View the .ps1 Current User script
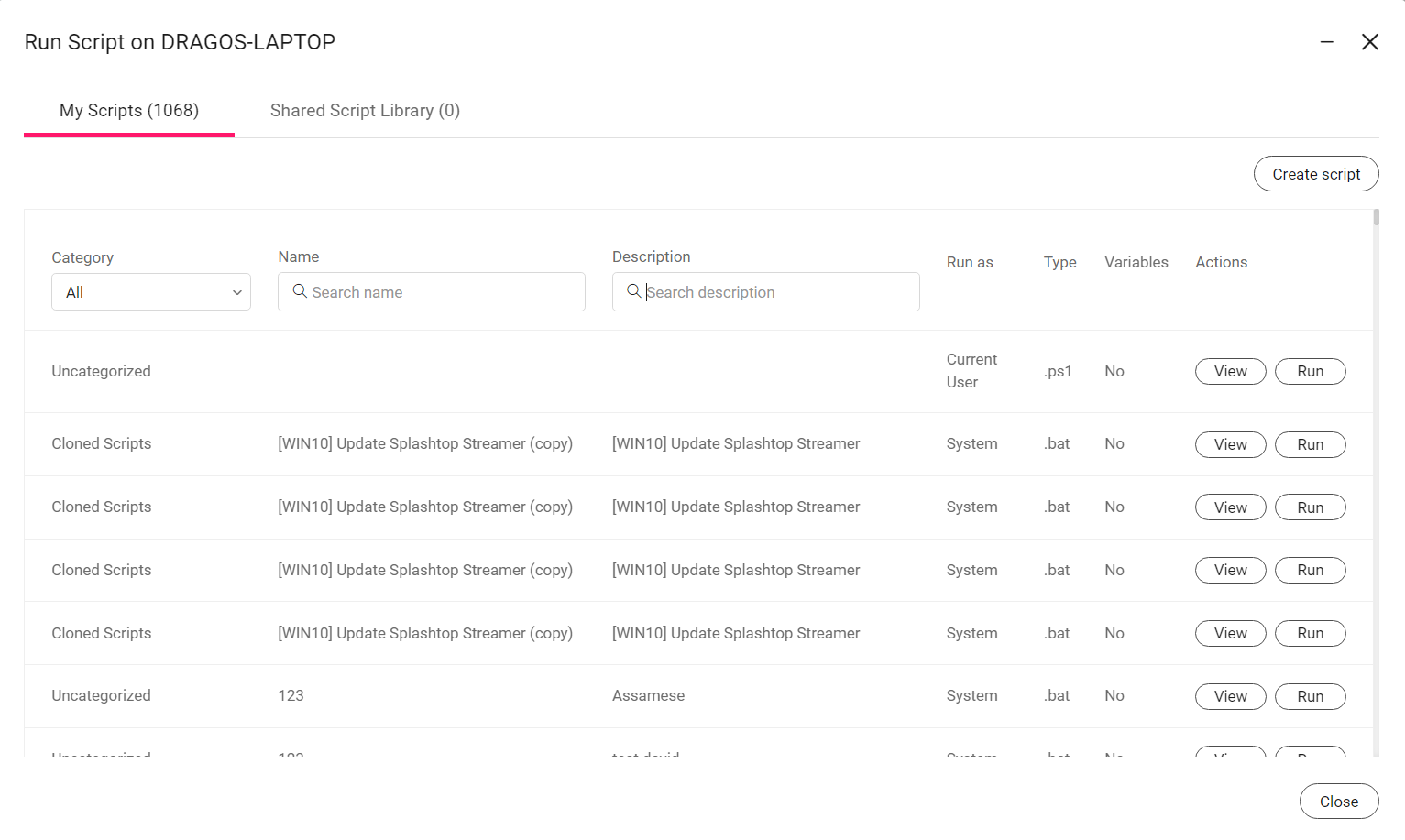 [x=1231, y=371]
